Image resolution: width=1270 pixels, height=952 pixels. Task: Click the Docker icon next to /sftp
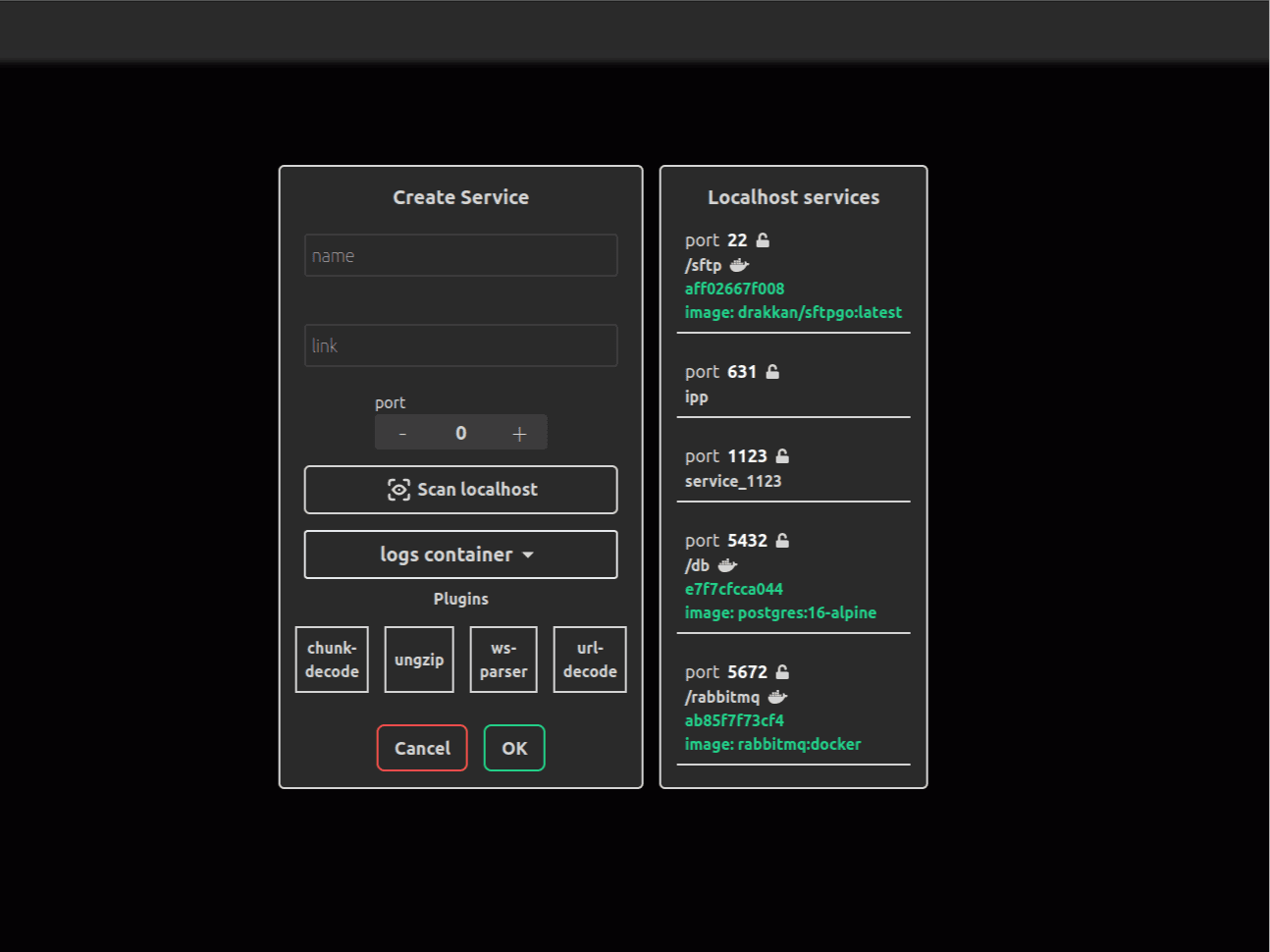tap(739, 265)
